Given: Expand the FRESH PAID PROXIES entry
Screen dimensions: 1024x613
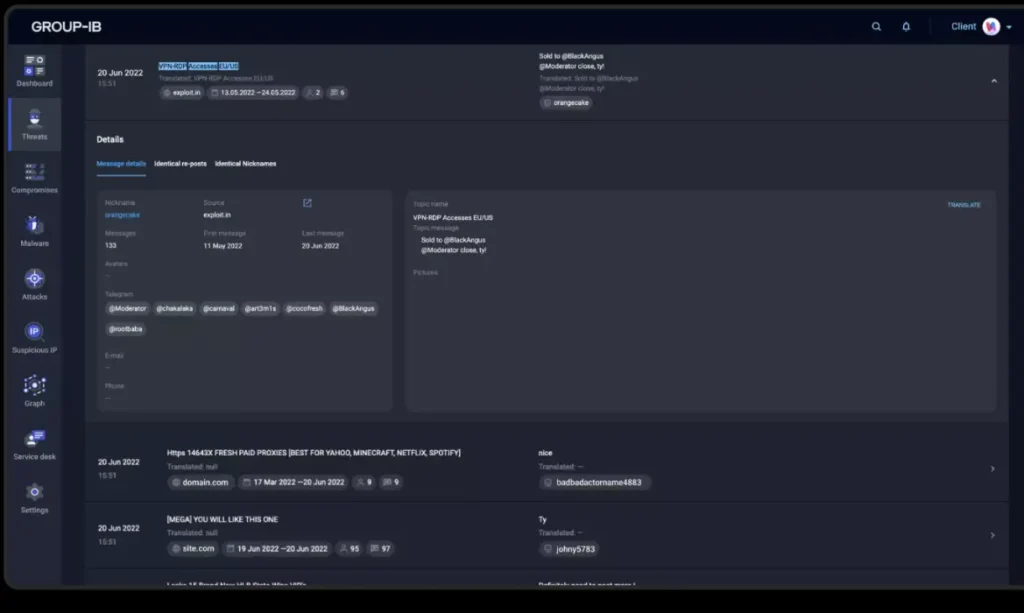Looking at the screenshot, I should (x=992, y=468).
